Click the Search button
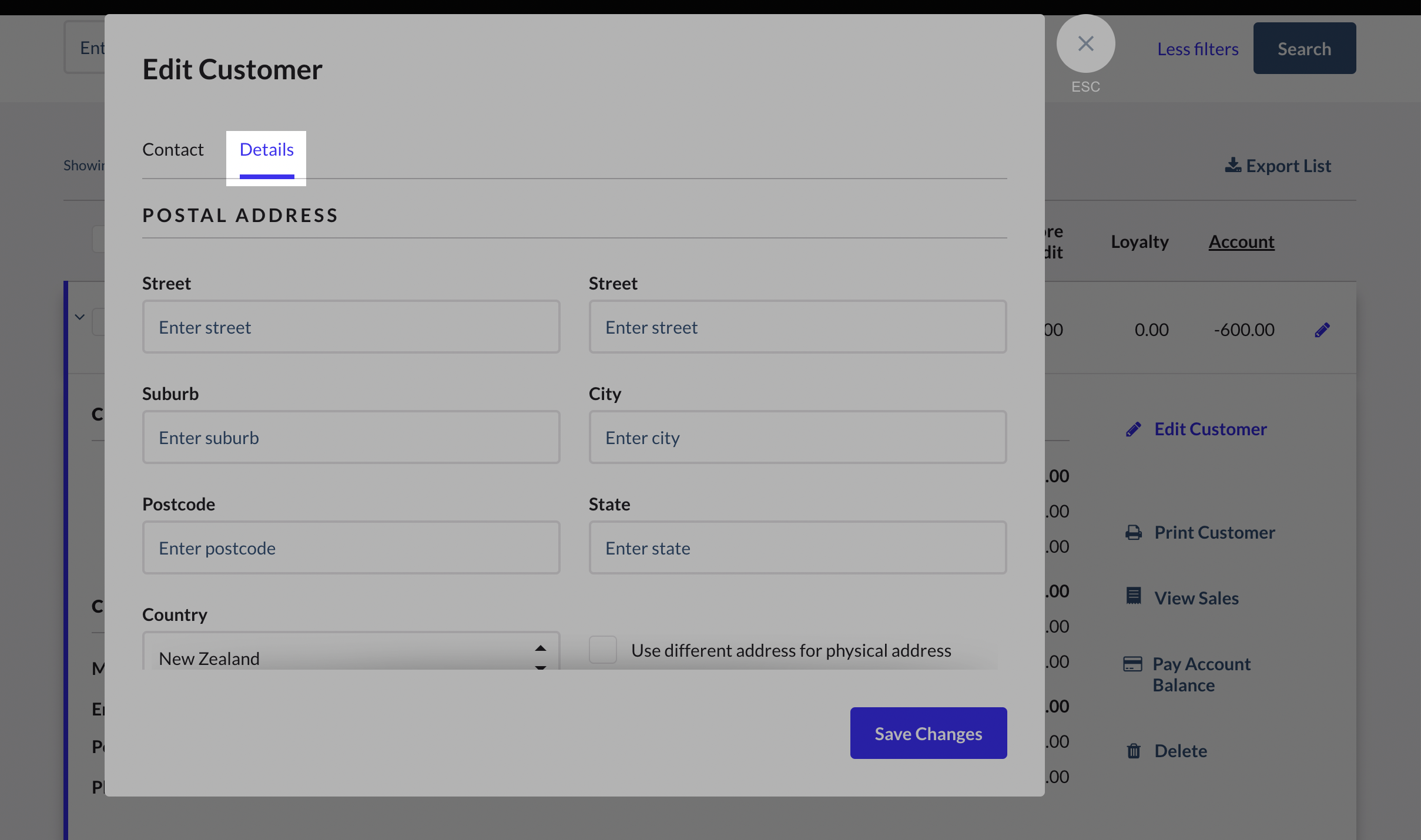Image resolution: width=1421 pixels, height=840 pixels. click(x=1304, y=48)
